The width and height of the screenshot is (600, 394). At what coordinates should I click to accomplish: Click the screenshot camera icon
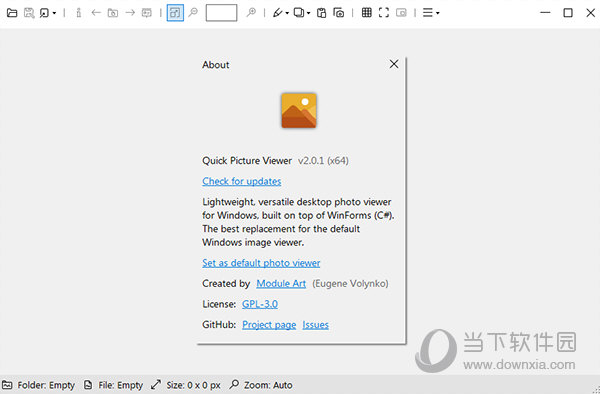339,13
